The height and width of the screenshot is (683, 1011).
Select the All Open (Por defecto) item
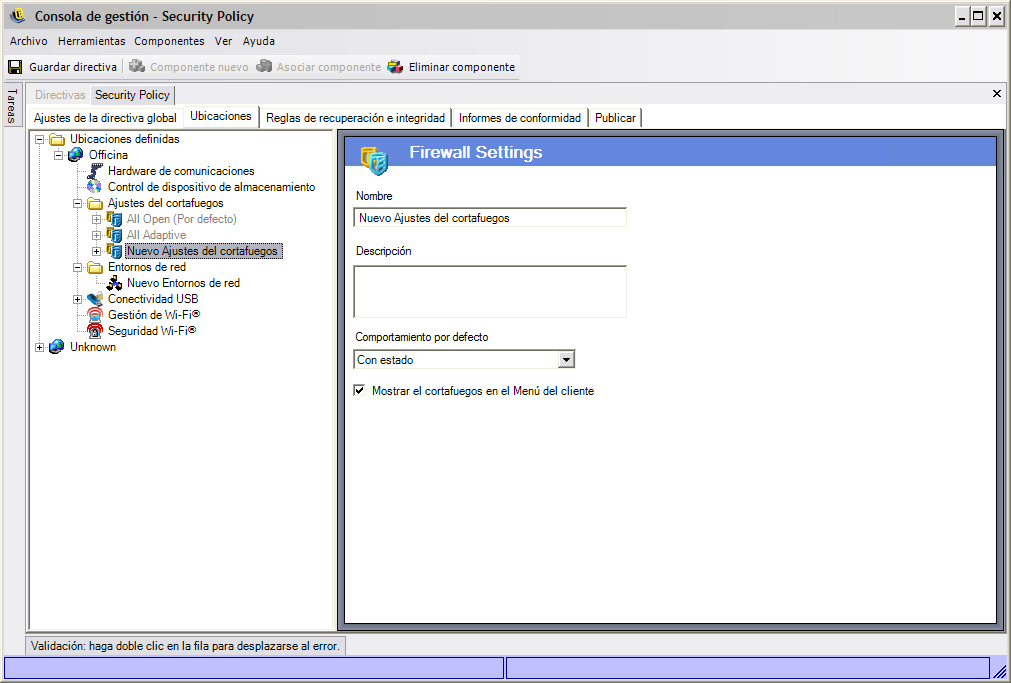(182, 219)
